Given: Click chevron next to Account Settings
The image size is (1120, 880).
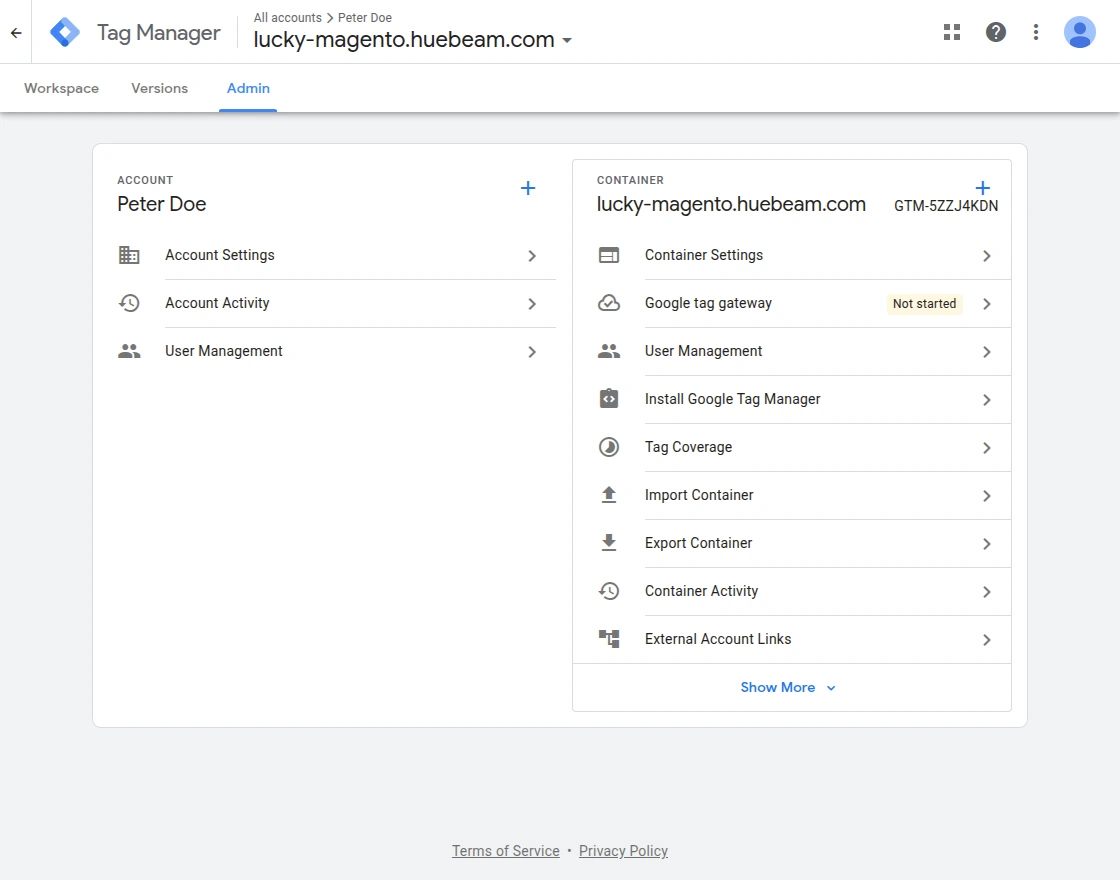Looking at the screenshot, I should pos(532,256).
